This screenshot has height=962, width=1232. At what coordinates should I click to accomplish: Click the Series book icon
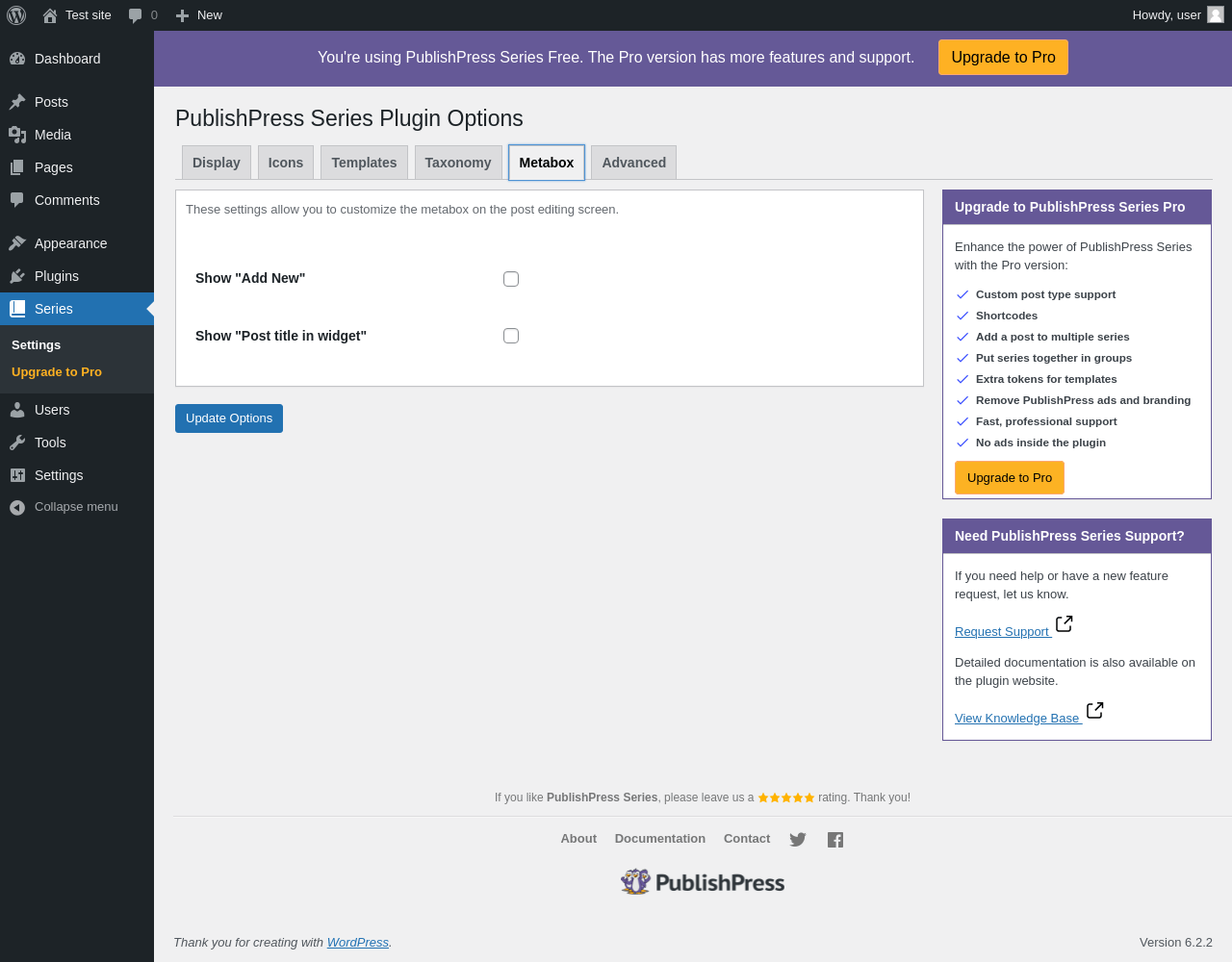[x=17, y=309]
